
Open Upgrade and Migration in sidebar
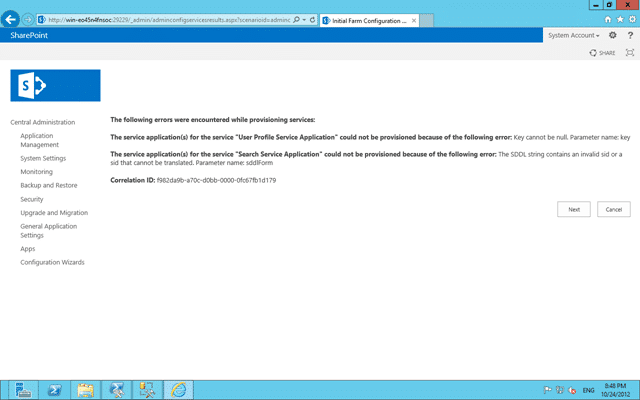[54, 213]
